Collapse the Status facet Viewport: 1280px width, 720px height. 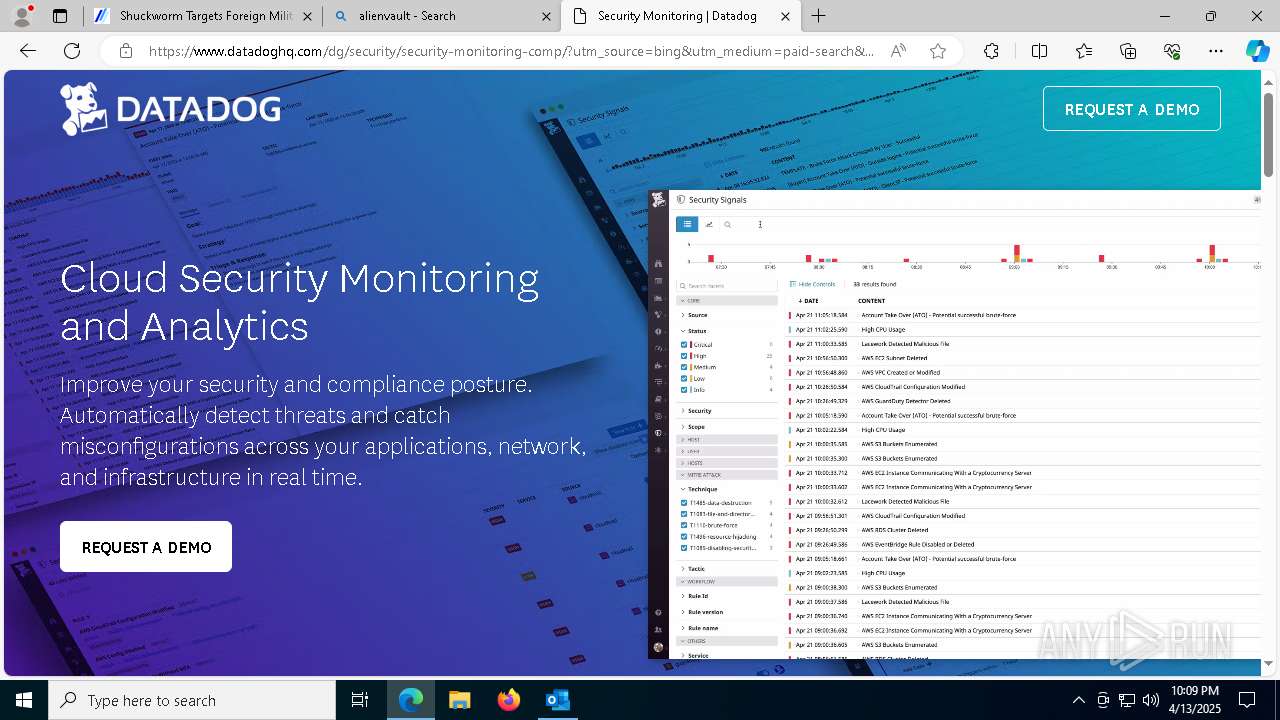pos(697,330)
